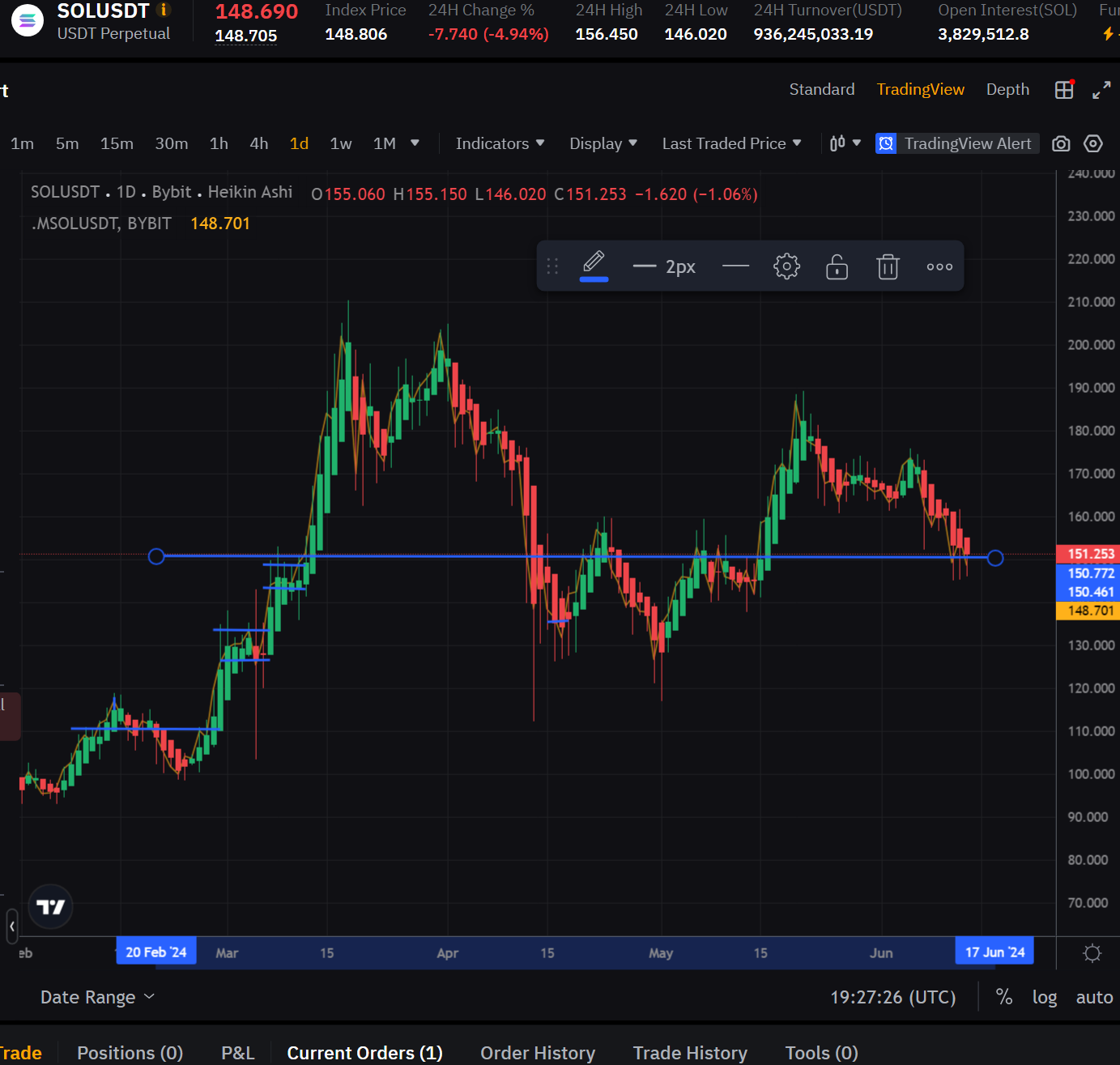Screen dimensions: 1120x1065
Task: Take chart snapshot with camera icon
Action: point(1060,144)
